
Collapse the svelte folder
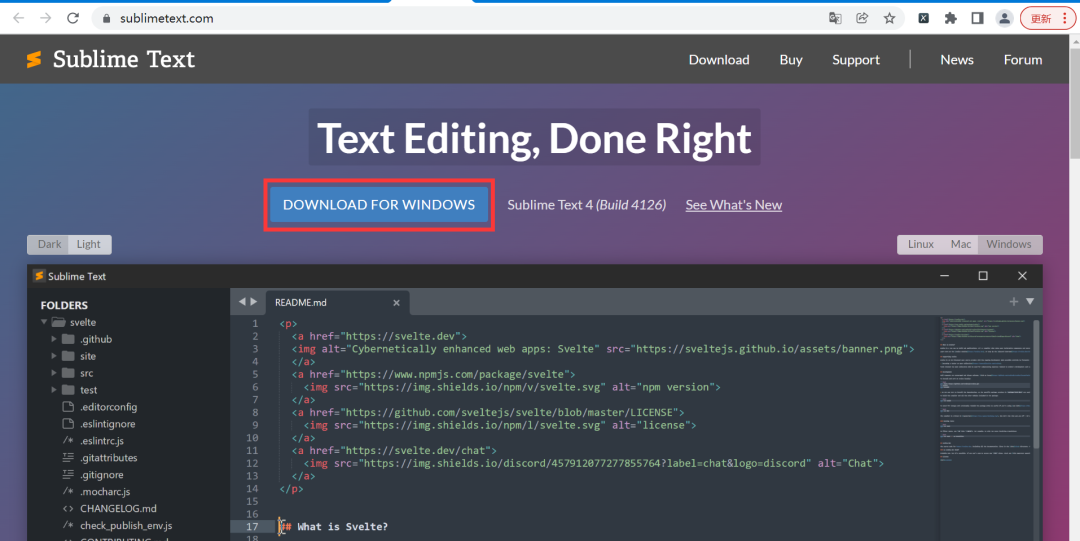tap(45, 322)
